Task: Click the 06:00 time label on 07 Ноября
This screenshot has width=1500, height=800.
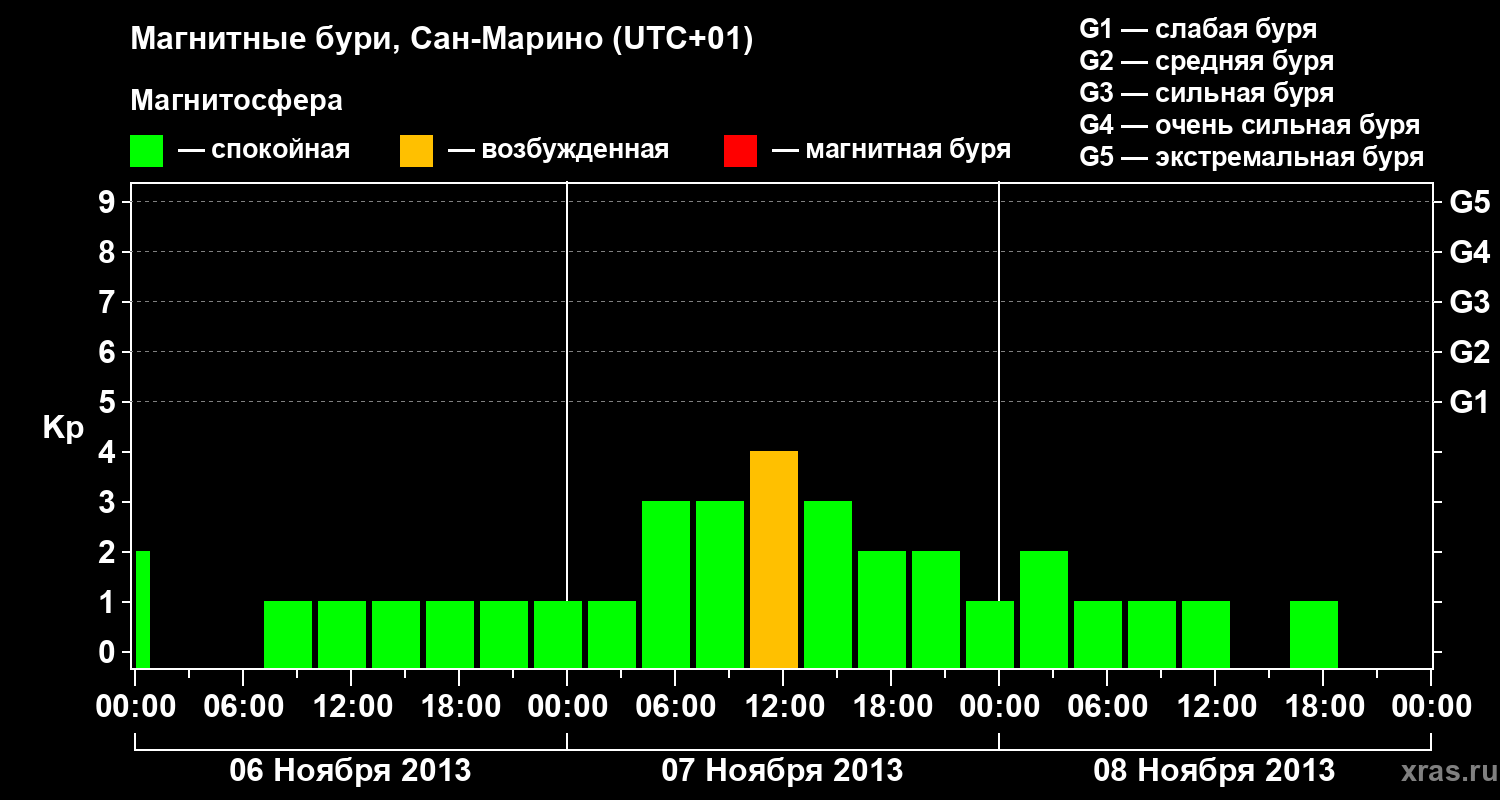Action: click(x=675, y=706)
